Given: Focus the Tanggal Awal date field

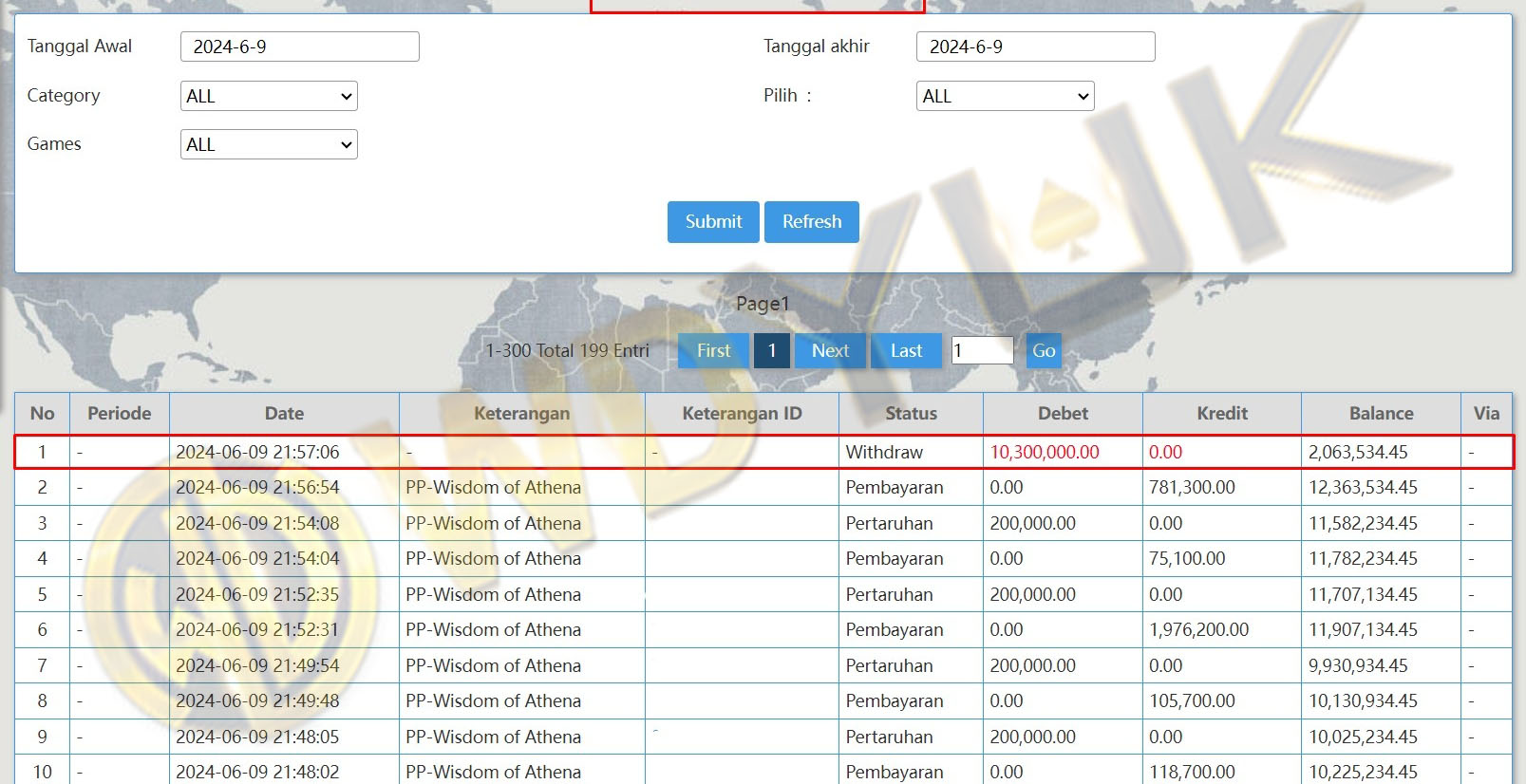Looking at the screenshot, I should [x=300, y=47].
